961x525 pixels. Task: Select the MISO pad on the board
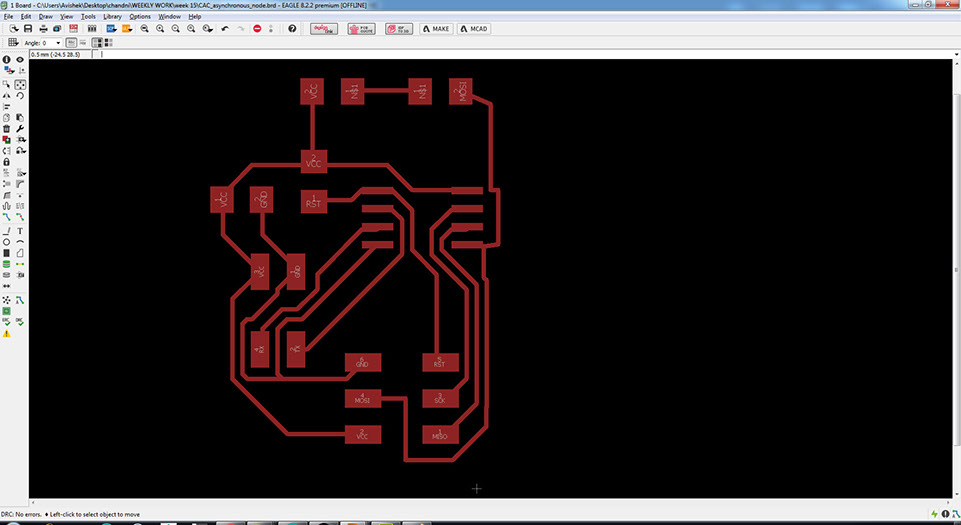tap(440, 435)
